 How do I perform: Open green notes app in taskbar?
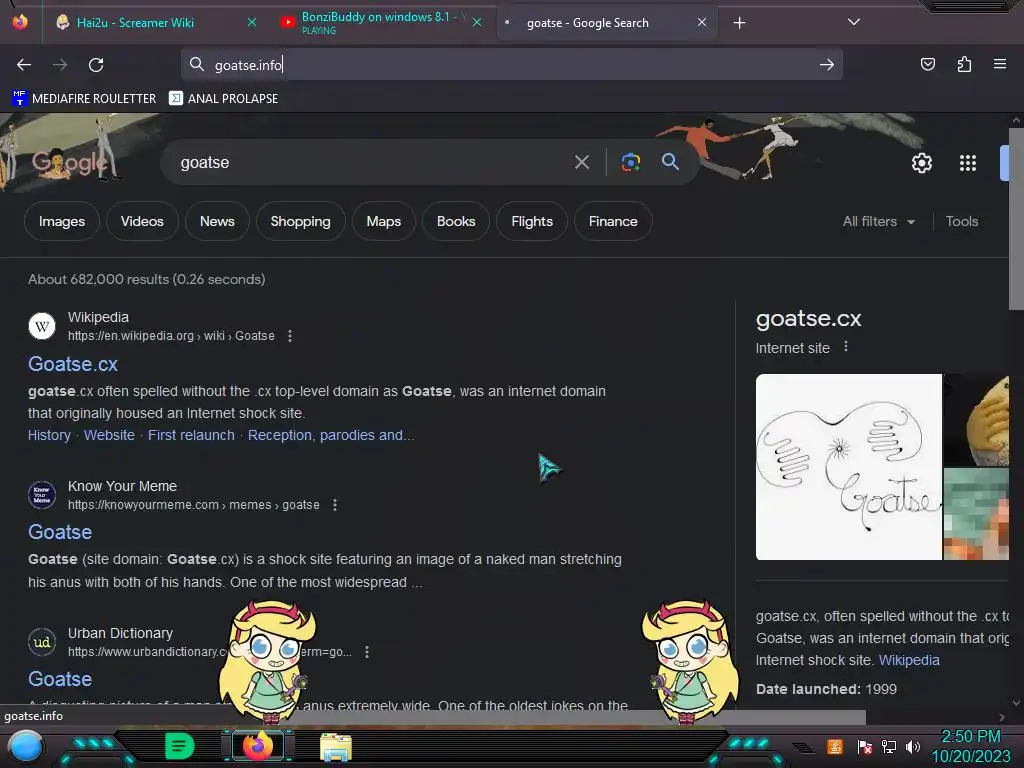point(180,746)
